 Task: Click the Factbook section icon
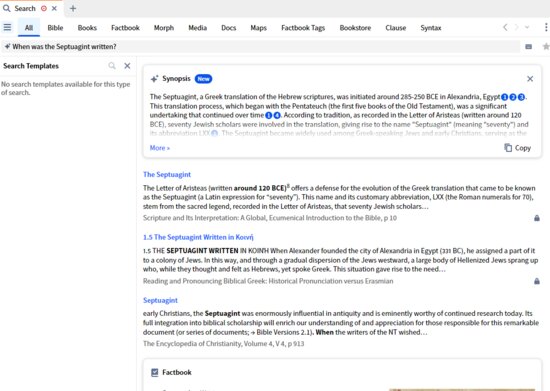click(x=155, y=372)
